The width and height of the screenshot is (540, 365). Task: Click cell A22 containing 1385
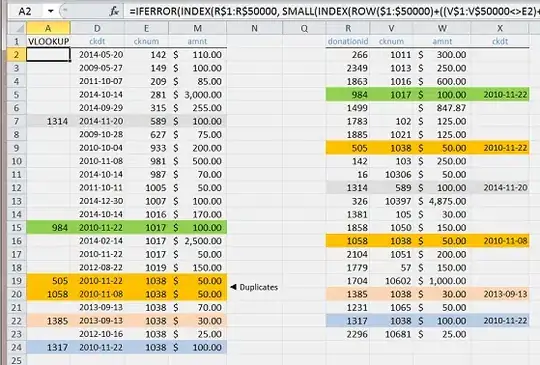pyautogui.click(x=49, y=321)
